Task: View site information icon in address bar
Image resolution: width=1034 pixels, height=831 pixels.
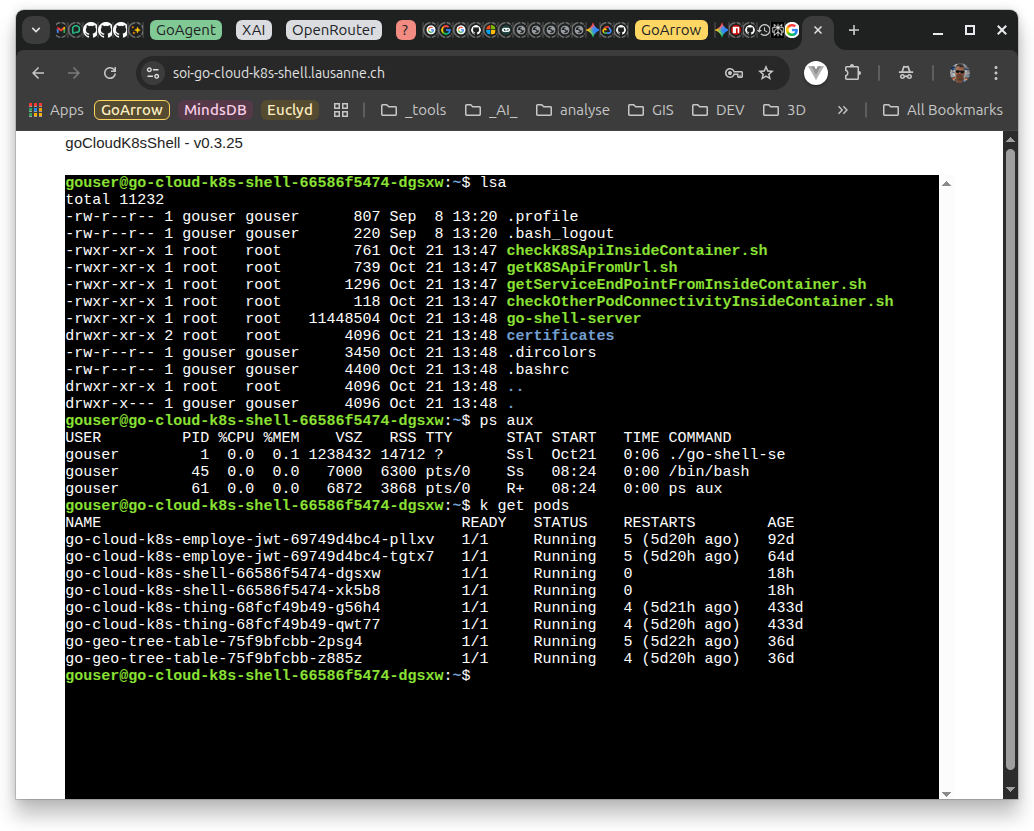Action: pyautogui.click(x=153, y=73)
